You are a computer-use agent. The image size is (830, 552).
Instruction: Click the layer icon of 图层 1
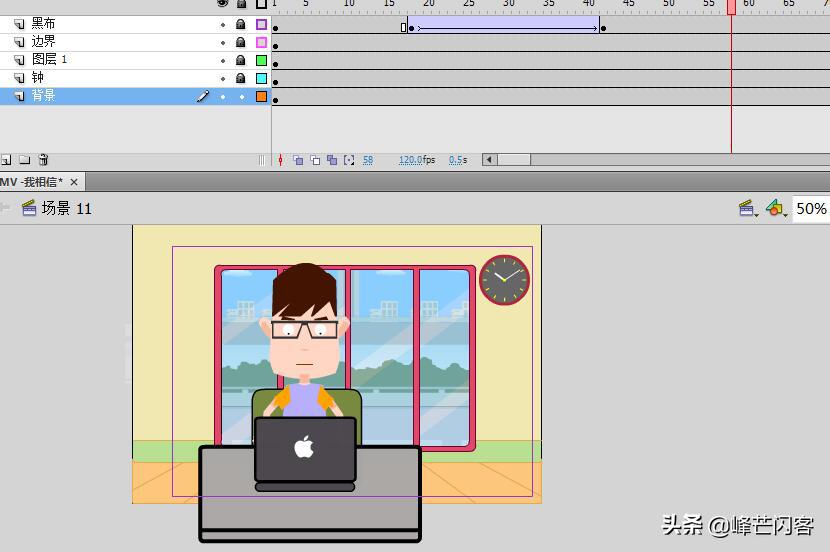pos(19,60)
